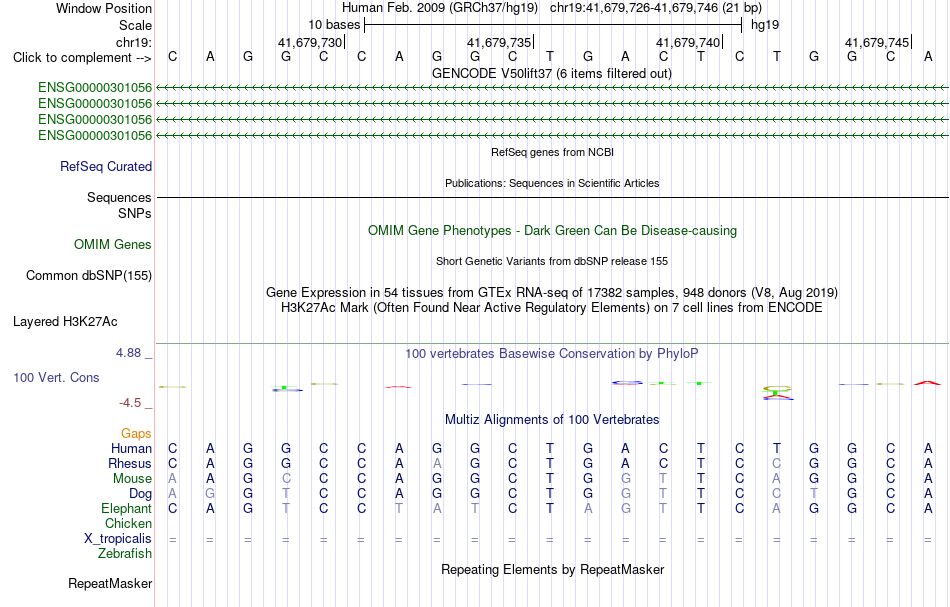
Task: Click the RefSeq Curated track label
Action: [x=106, y=167]
